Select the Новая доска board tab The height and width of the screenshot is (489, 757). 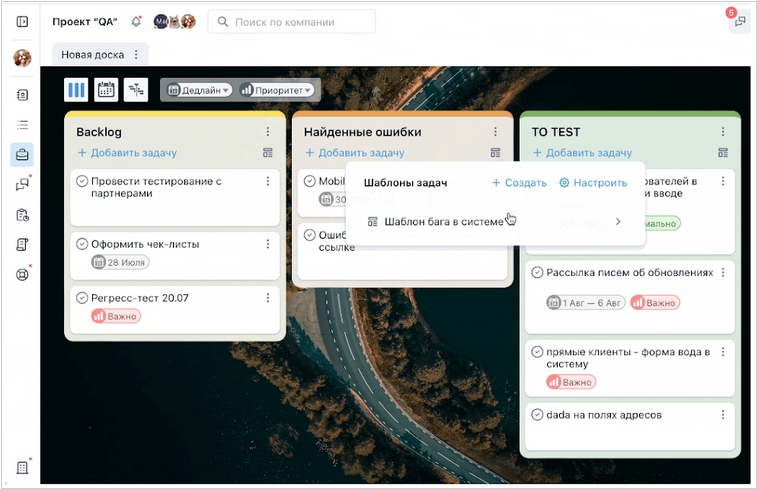click(92, 55)
